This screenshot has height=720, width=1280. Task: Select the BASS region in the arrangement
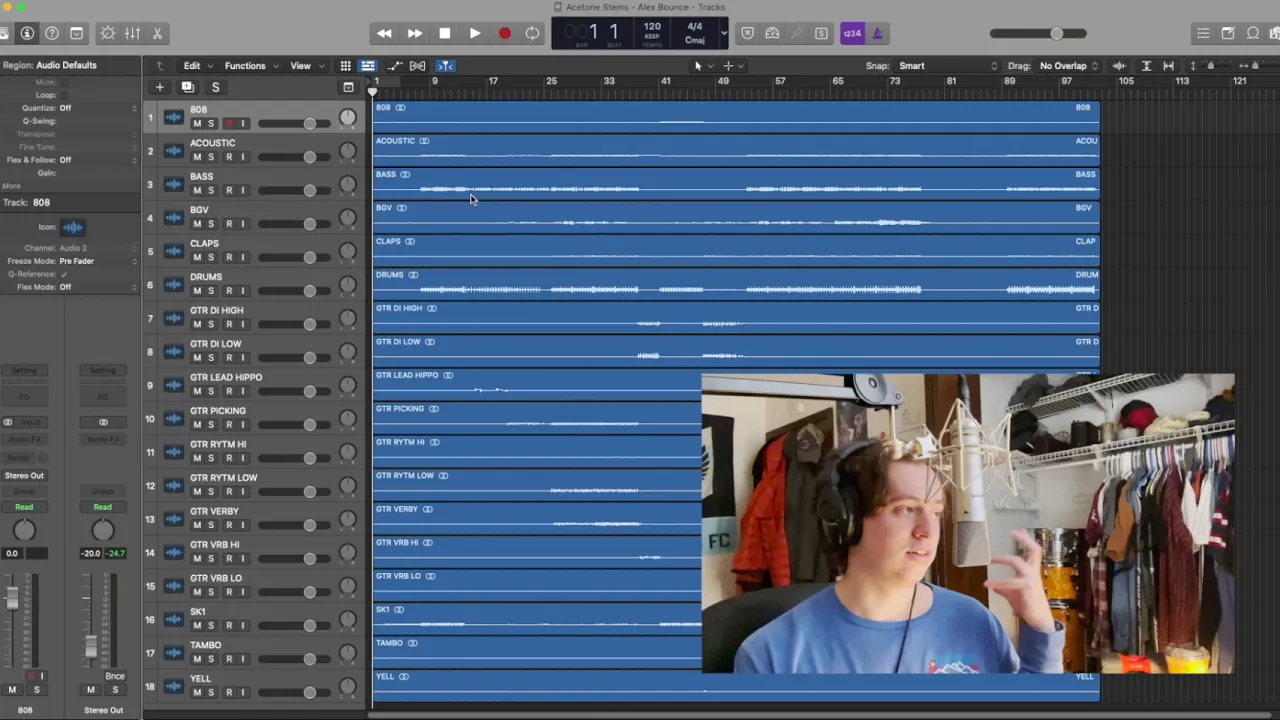pyautogui.click(x=736, y=184)
